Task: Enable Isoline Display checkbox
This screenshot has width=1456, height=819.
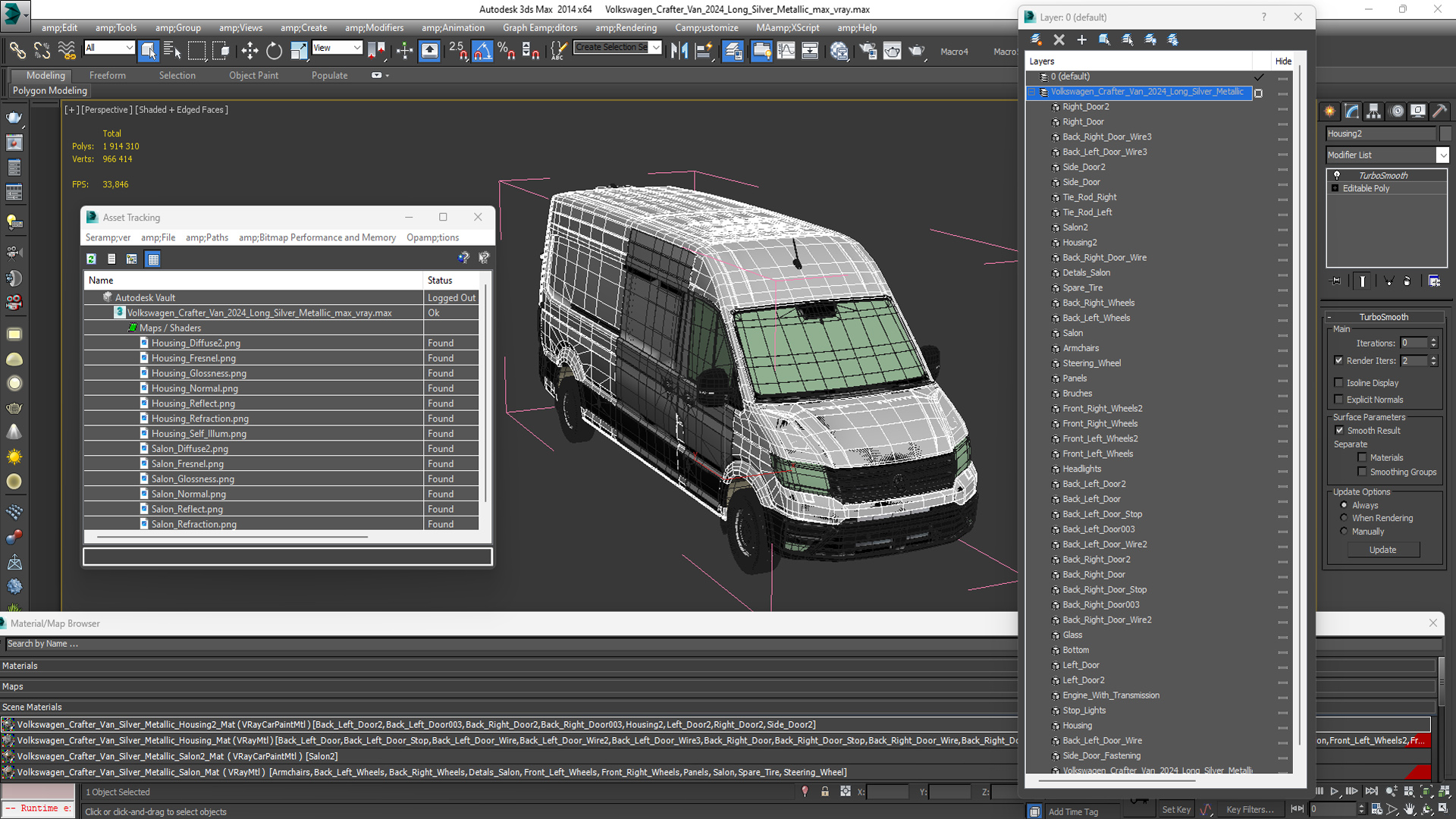Action: (x=1338, y=383)
